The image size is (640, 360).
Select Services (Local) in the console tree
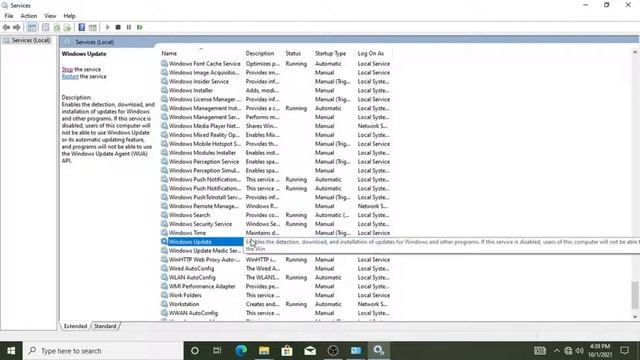click(31, 40)
